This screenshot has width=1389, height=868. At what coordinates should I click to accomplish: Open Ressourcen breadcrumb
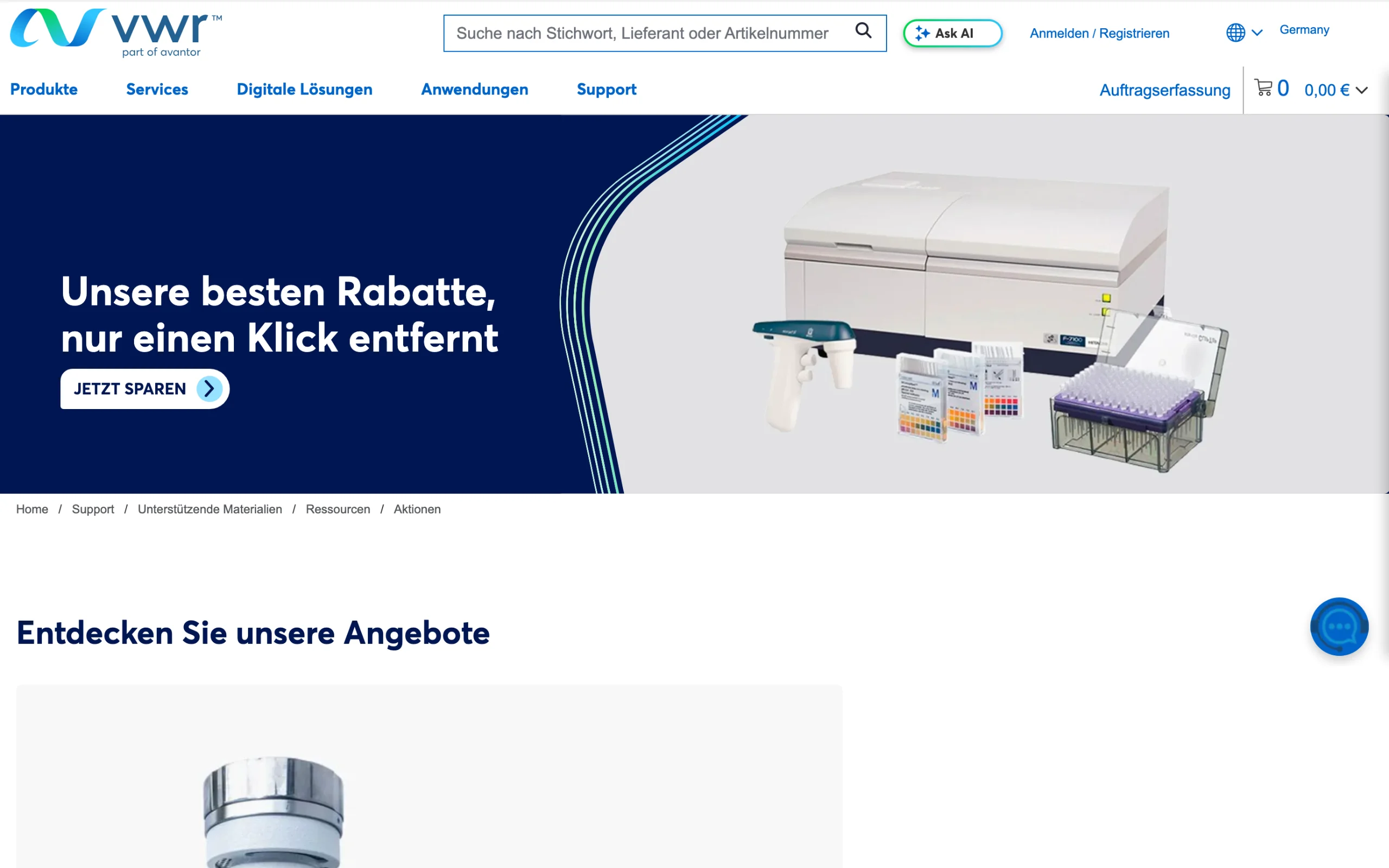coord(338,509)
